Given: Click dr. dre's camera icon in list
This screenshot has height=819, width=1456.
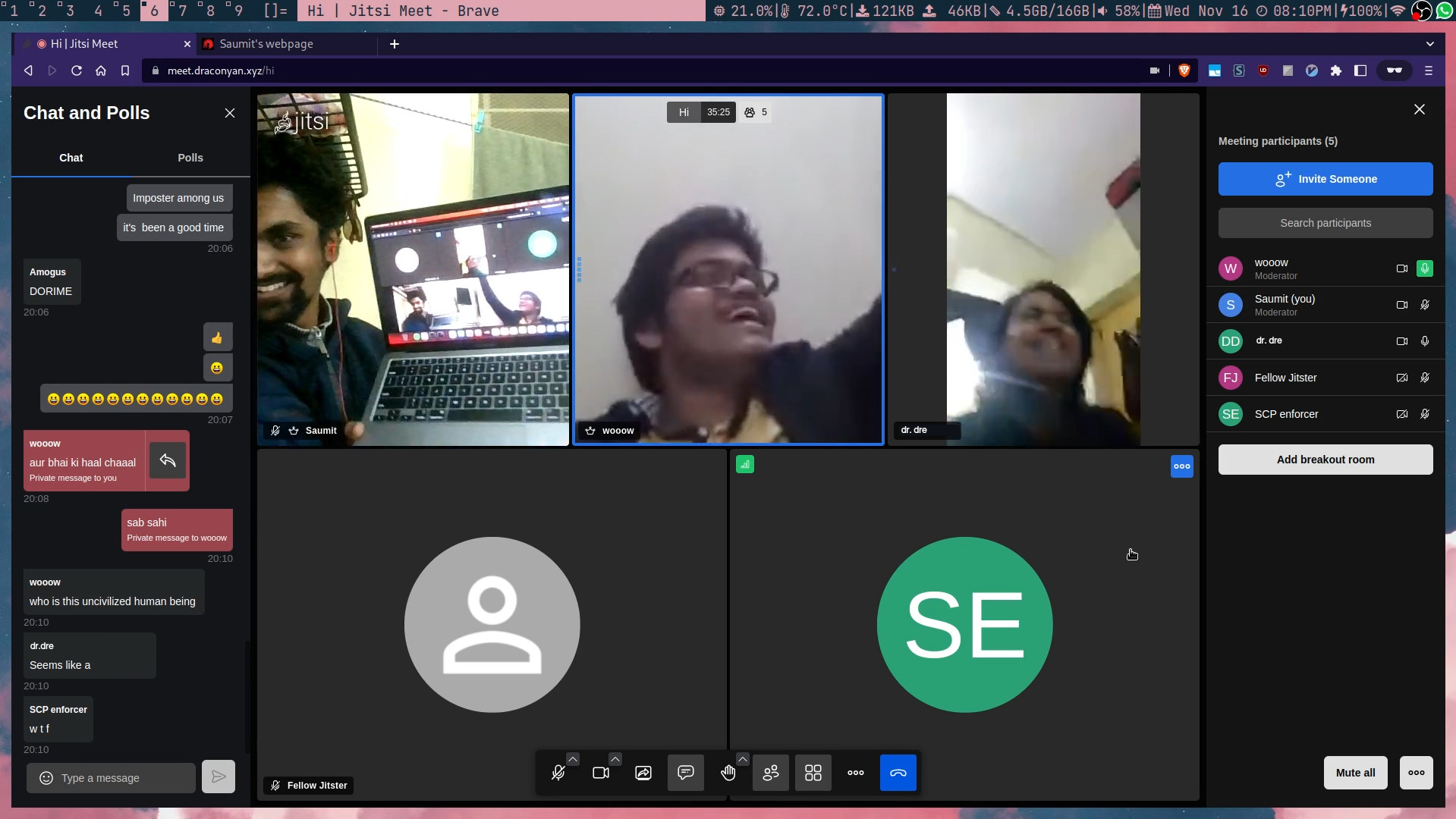Looking at the screenshot, I should point(1402,341).
